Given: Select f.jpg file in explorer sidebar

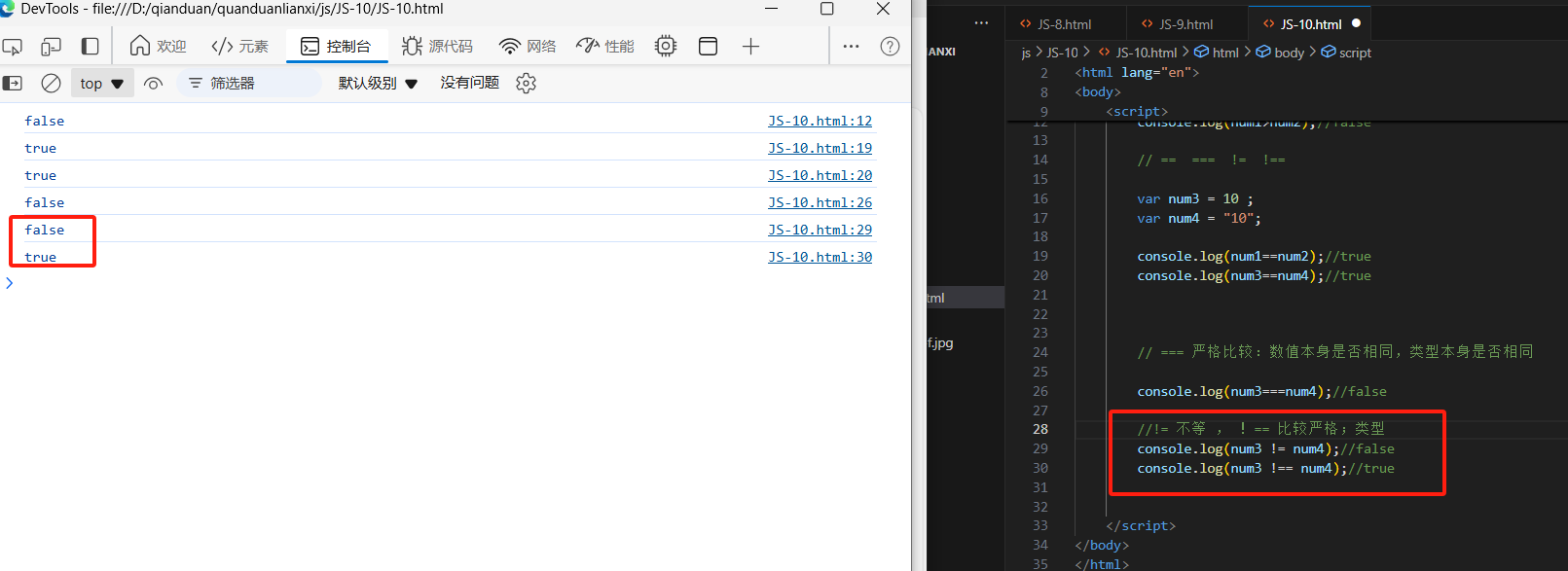Looking at the screenshot, I should pos(940,342).
